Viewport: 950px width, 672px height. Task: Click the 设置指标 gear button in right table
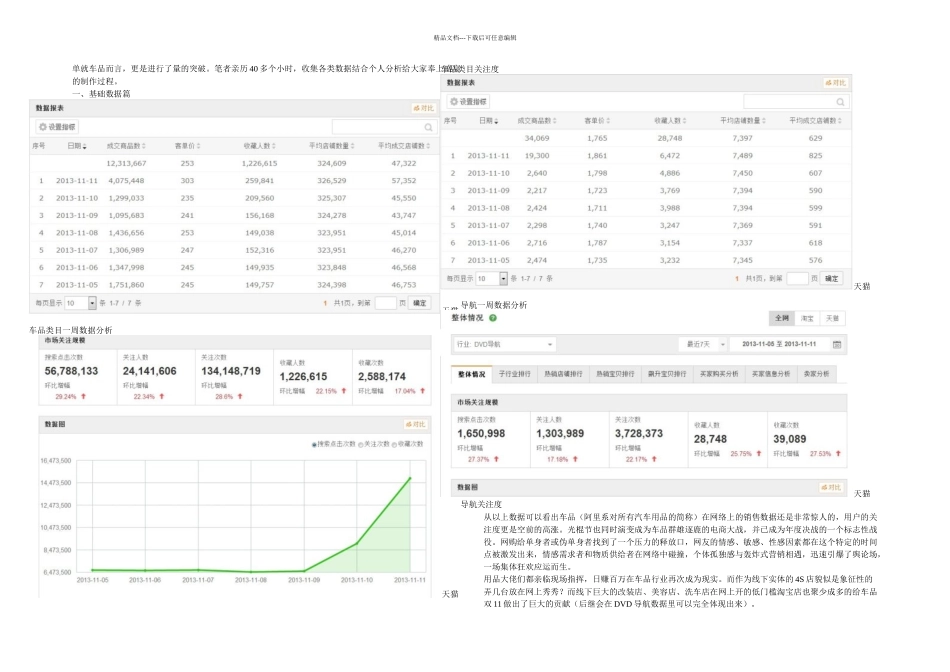pos(469,102)
